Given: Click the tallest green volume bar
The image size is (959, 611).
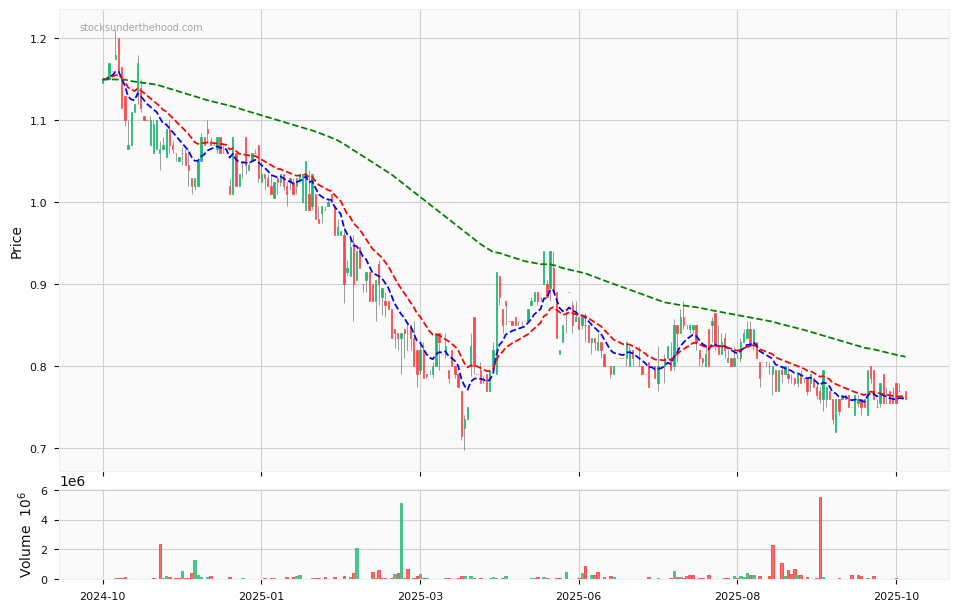Looking at the screenshot, I should [402, 542].
